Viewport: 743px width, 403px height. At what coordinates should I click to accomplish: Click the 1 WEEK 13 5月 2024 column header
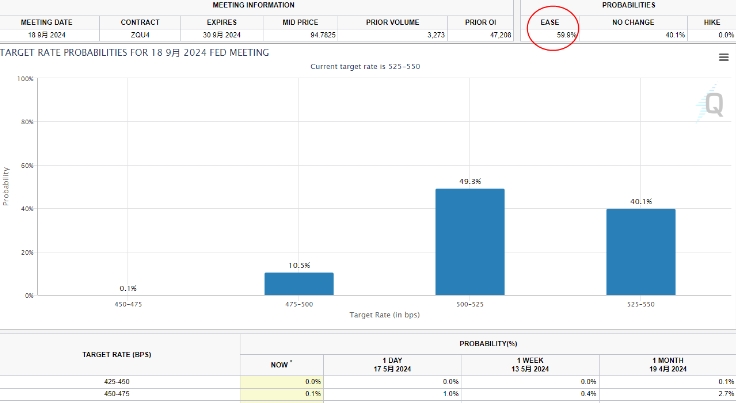coord(530,365)
